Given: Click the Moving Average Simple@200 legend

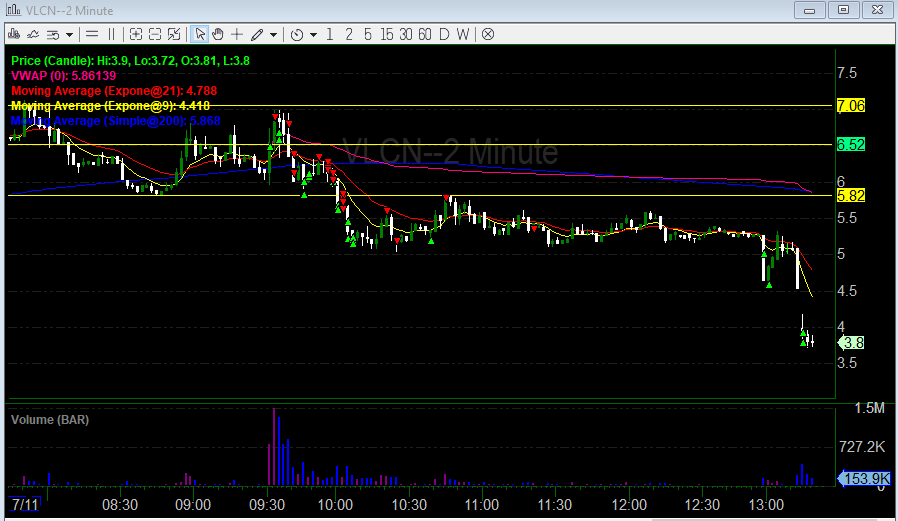Looking at the screenshot, I should (x=115, y=121).
